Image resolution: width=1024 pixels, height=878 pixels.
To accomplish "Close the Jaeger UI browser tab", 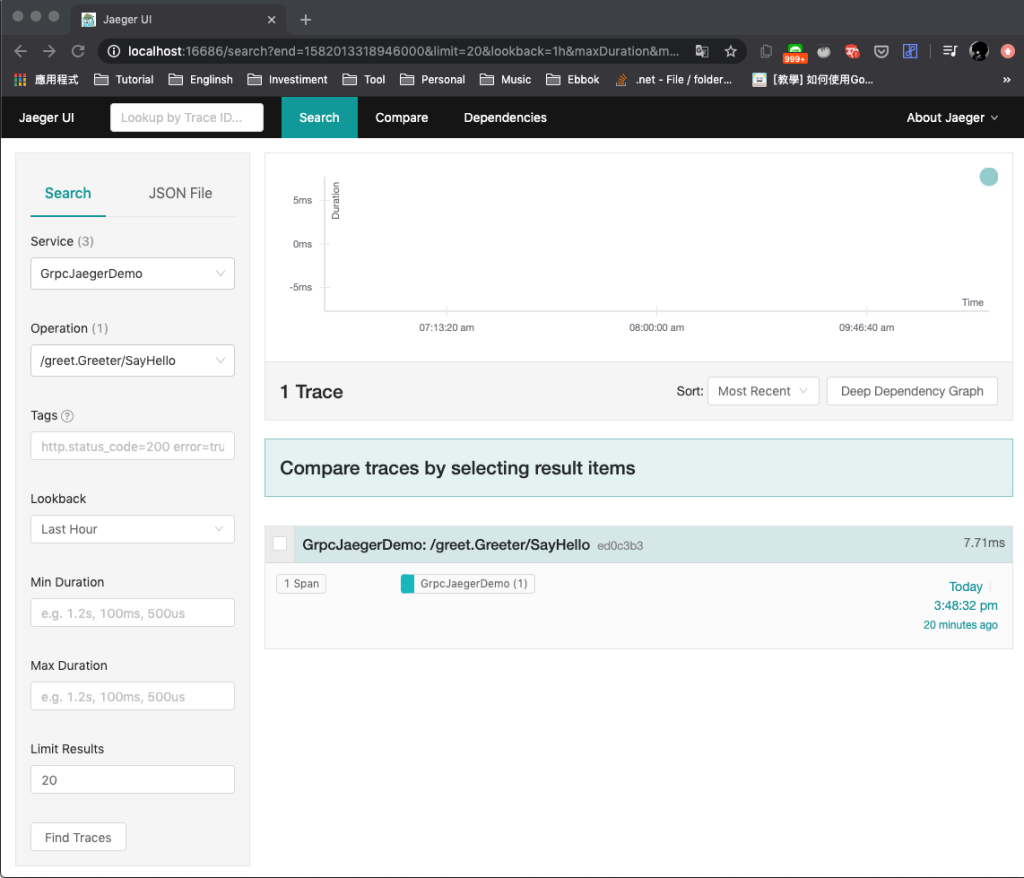I will pyautogui.click(x=272, y=20).
